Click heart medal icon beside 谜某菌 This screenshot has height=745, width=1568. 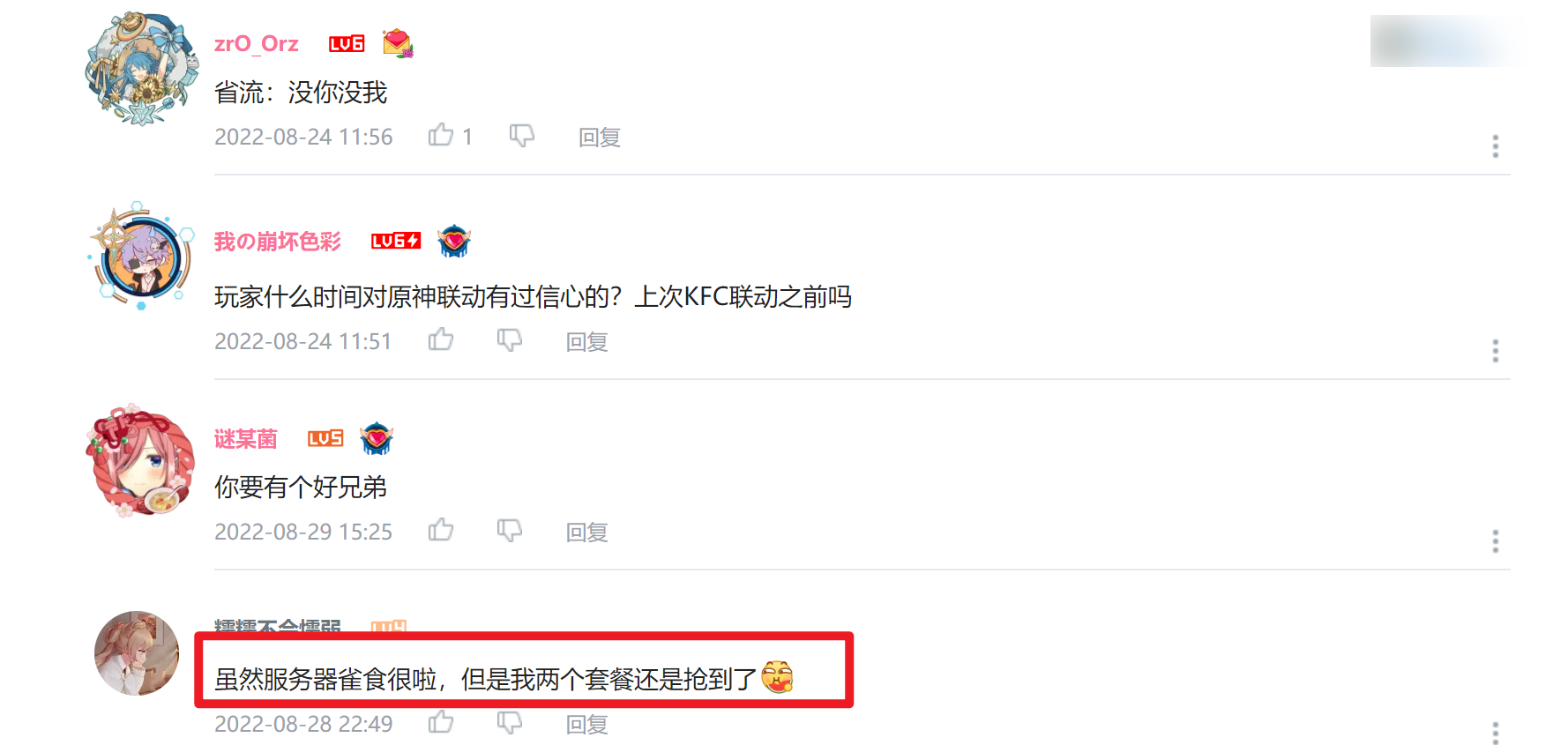[x=377, y=438]
